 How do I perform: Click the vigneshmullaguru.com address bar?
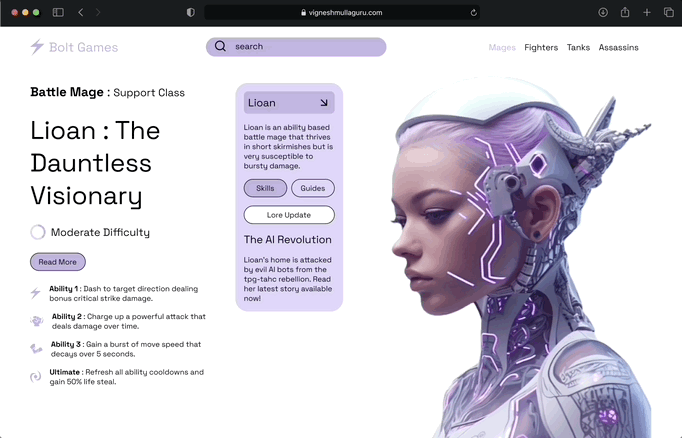tap(342, 13)
